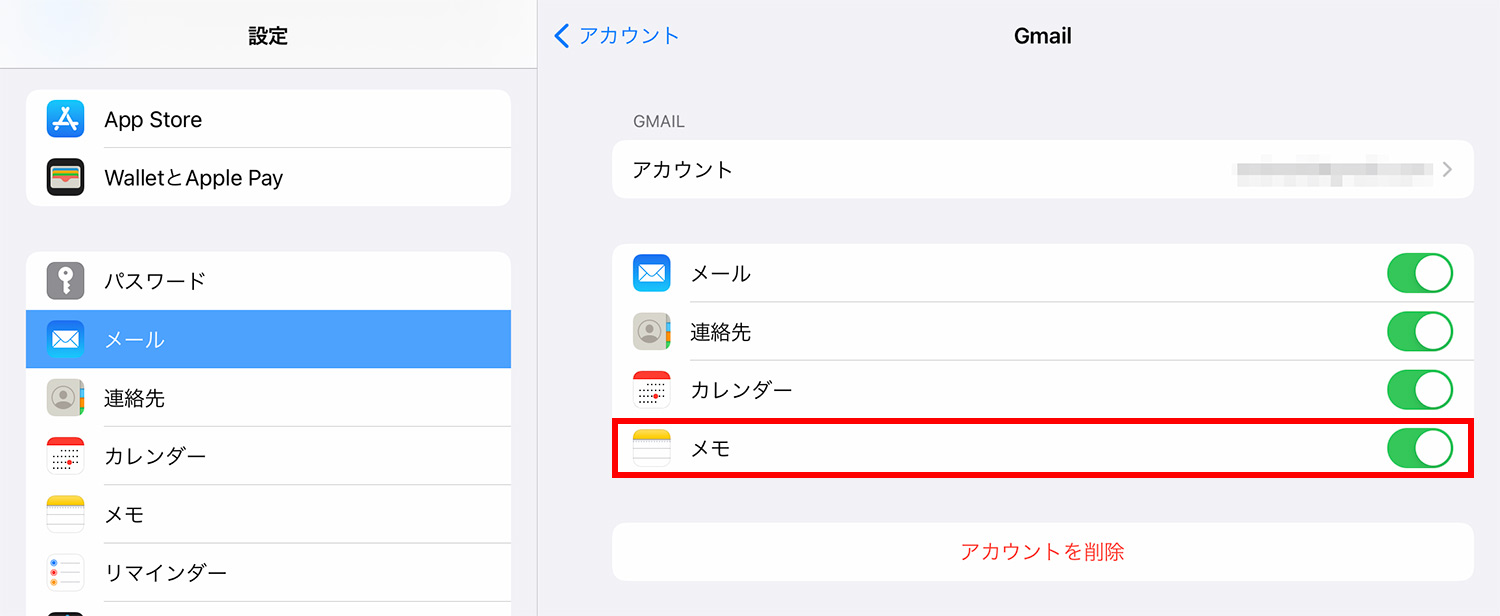
Task: Open リマインダー settings in sidebar
Action: pos(268,573)
